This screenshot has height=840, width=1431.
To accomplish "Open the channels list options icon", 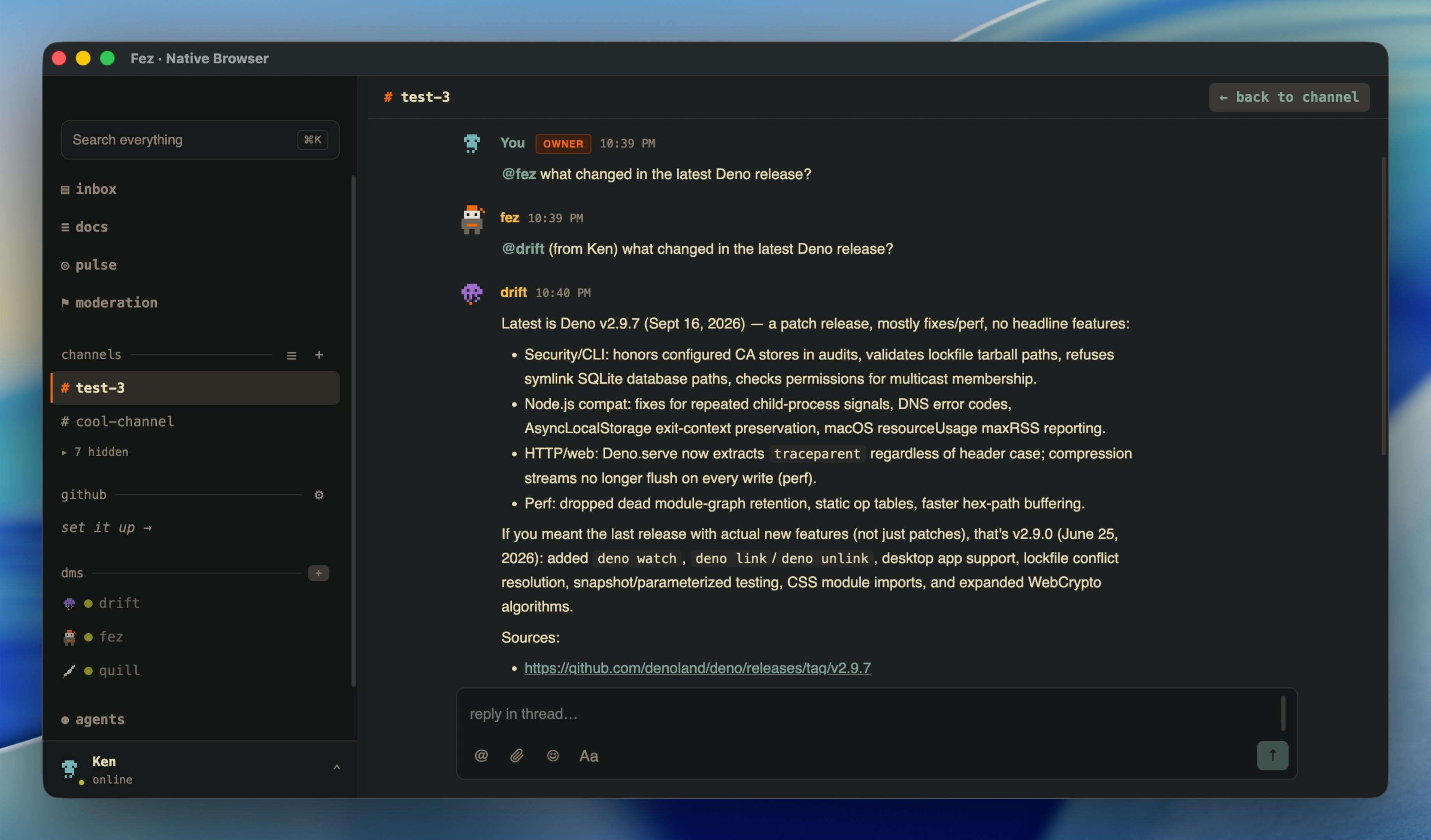I will pyautogui.click(x=291, y=355).
